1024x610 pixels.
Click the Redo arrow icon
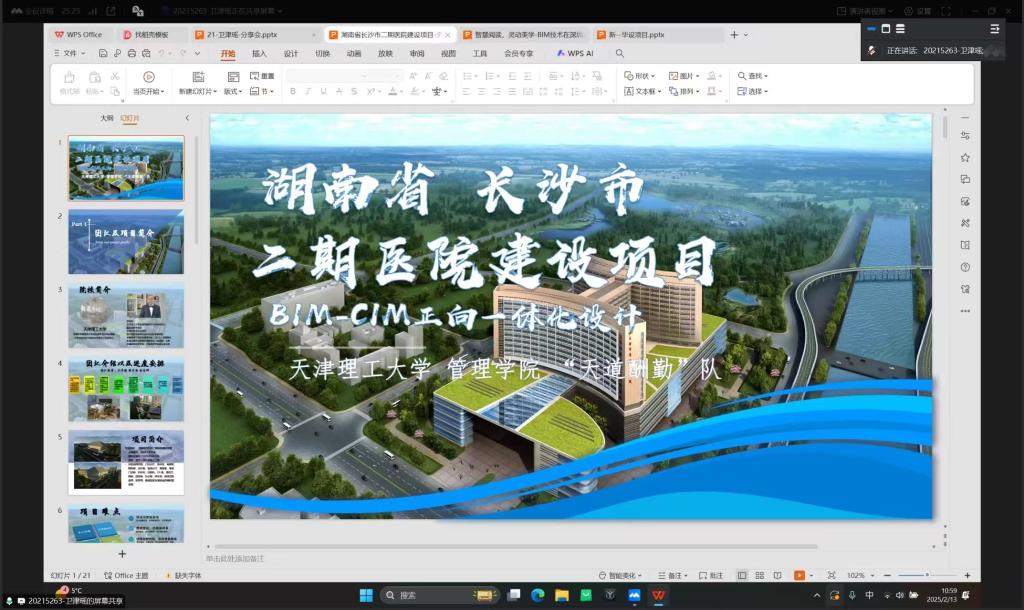click(183, 53)
